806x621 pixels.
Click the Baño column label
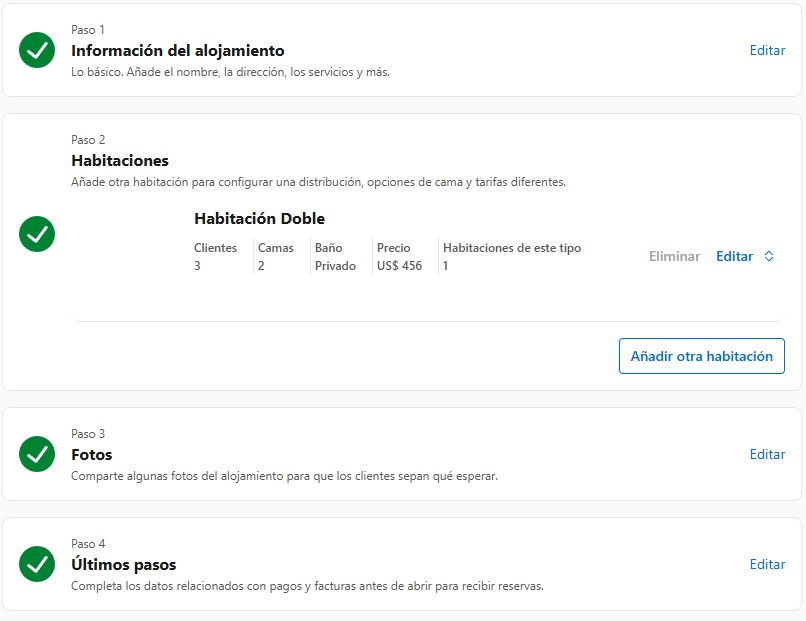pyautogui.click(x=328, y=248)
